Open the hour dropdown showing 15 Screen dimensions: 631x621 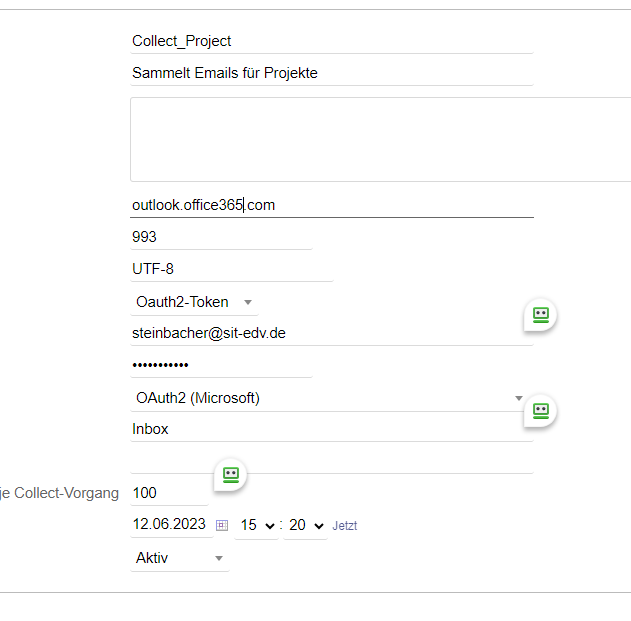pos(256,525)
